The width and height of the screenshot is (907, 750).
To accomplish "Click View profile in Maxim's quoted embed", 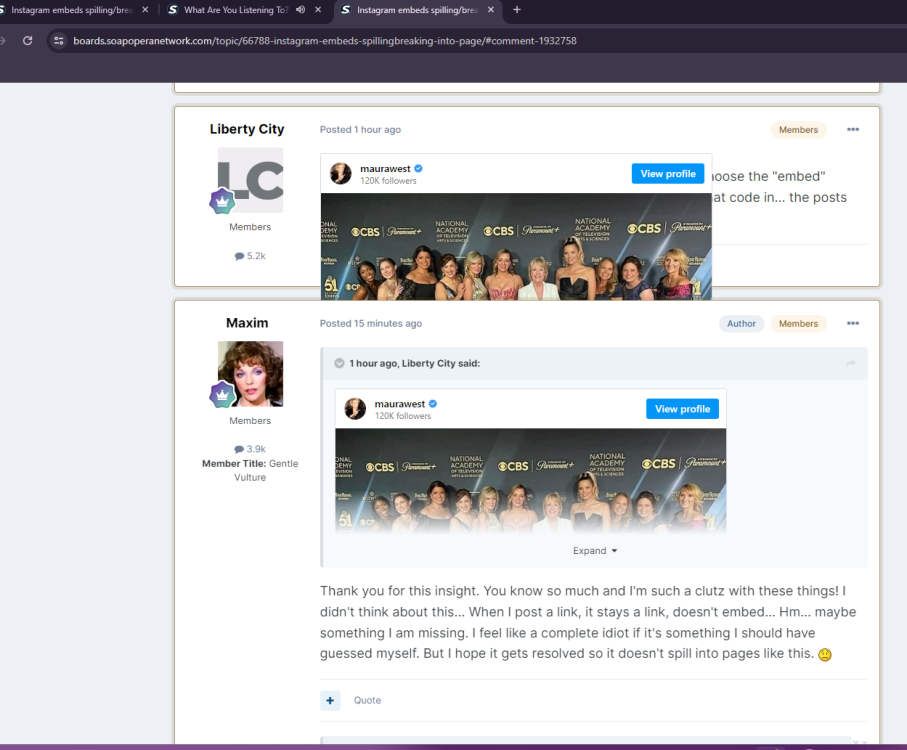I will click(x=681, y=409).
